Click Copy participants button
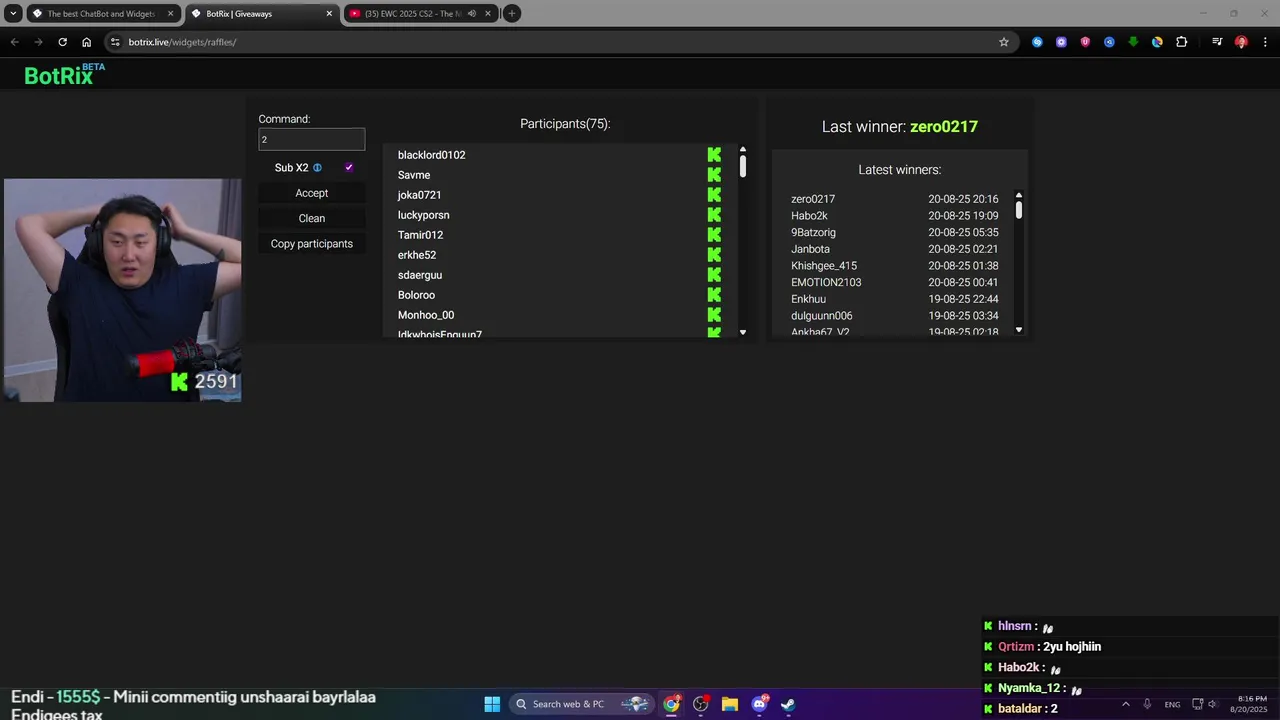1280x720 pixels. [312, 244]
